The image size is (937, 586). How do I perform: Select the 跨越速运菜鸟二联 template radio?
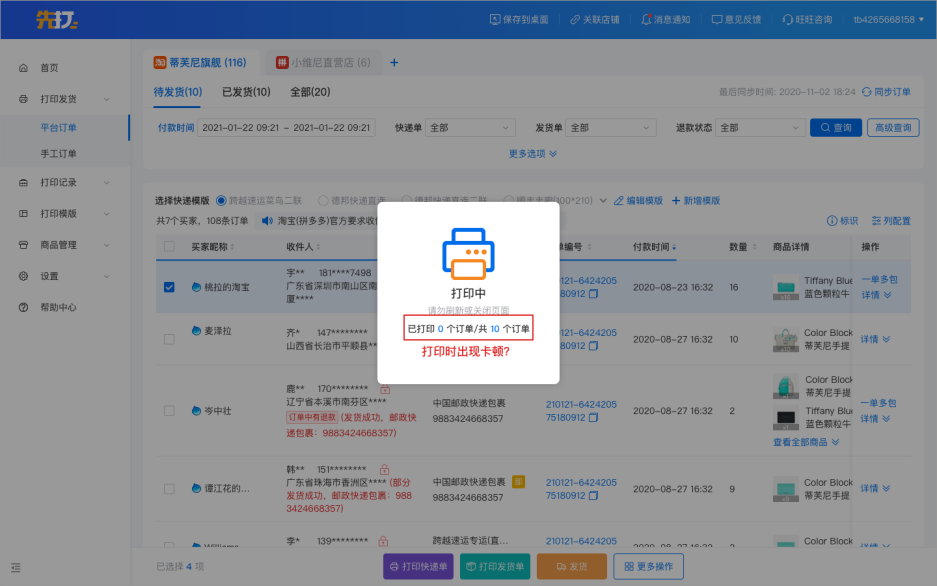(222, 201)
